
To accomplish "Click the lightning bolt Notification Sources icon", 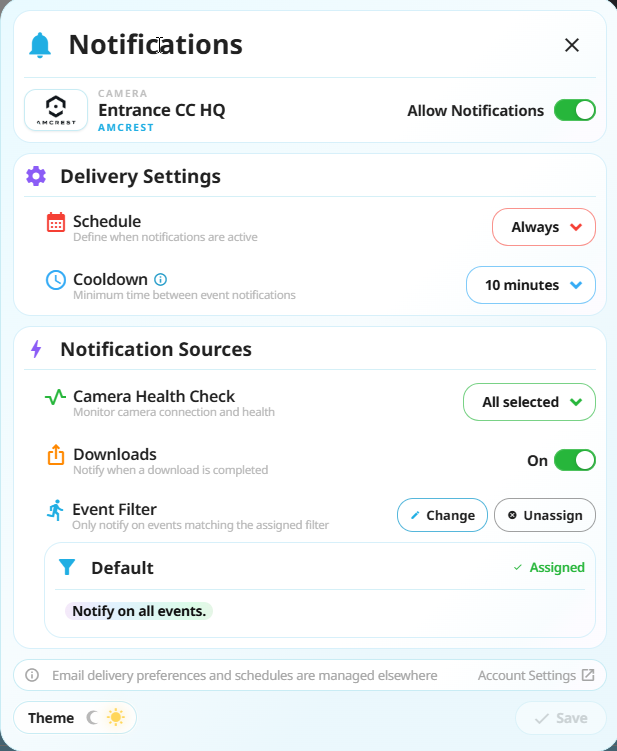I will click(36, 349).
